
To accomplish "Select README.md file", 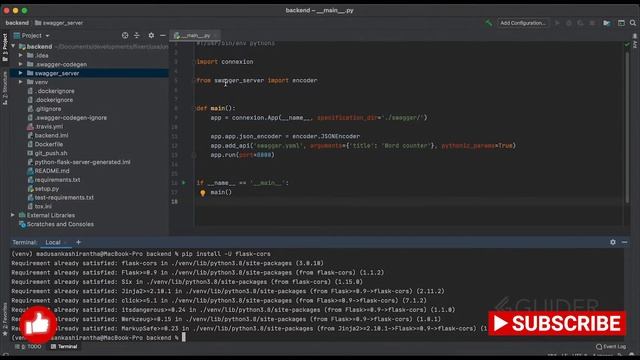I will tap(48, 171).
